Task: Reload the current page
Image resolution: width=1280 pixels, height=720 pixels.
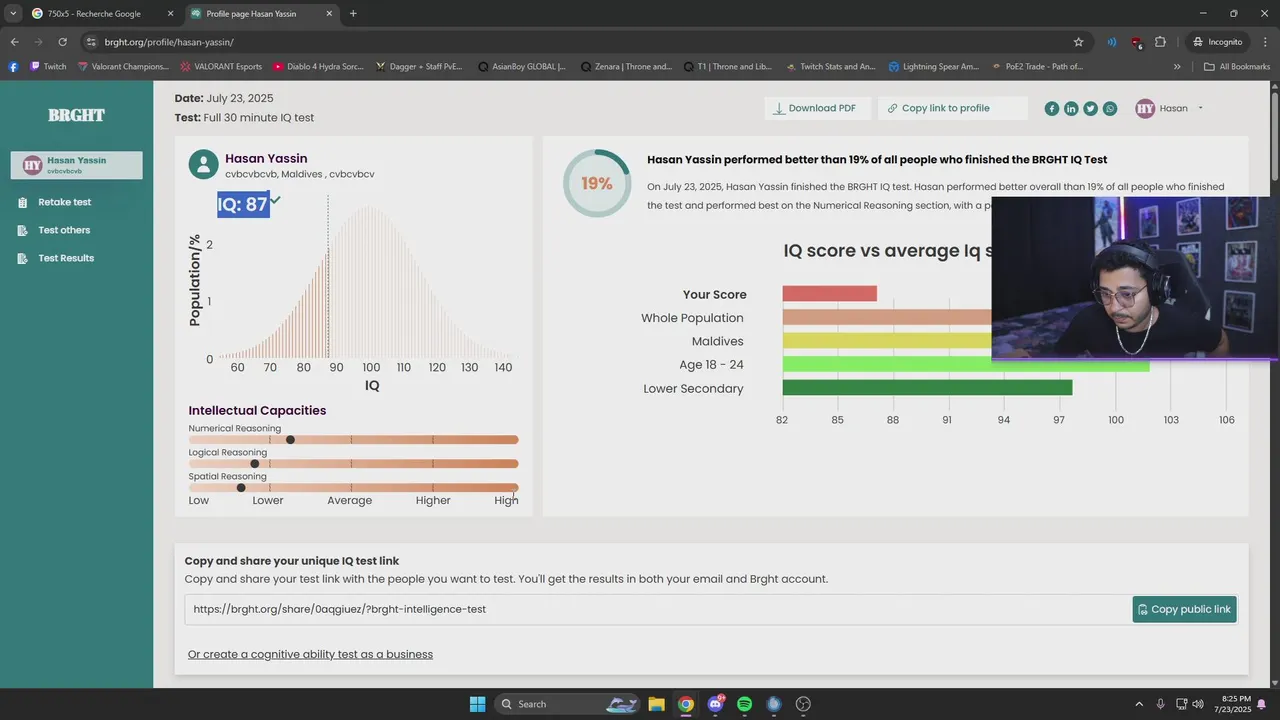Action: (62, 42)
